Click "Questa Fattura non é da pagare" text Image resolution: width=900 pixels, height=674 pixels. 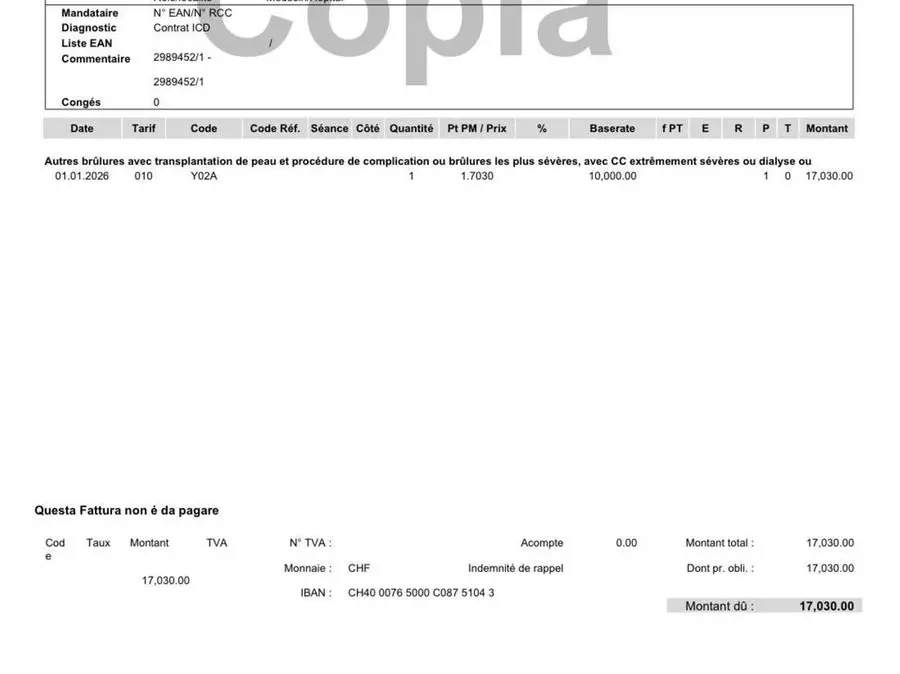coord(127,511)
